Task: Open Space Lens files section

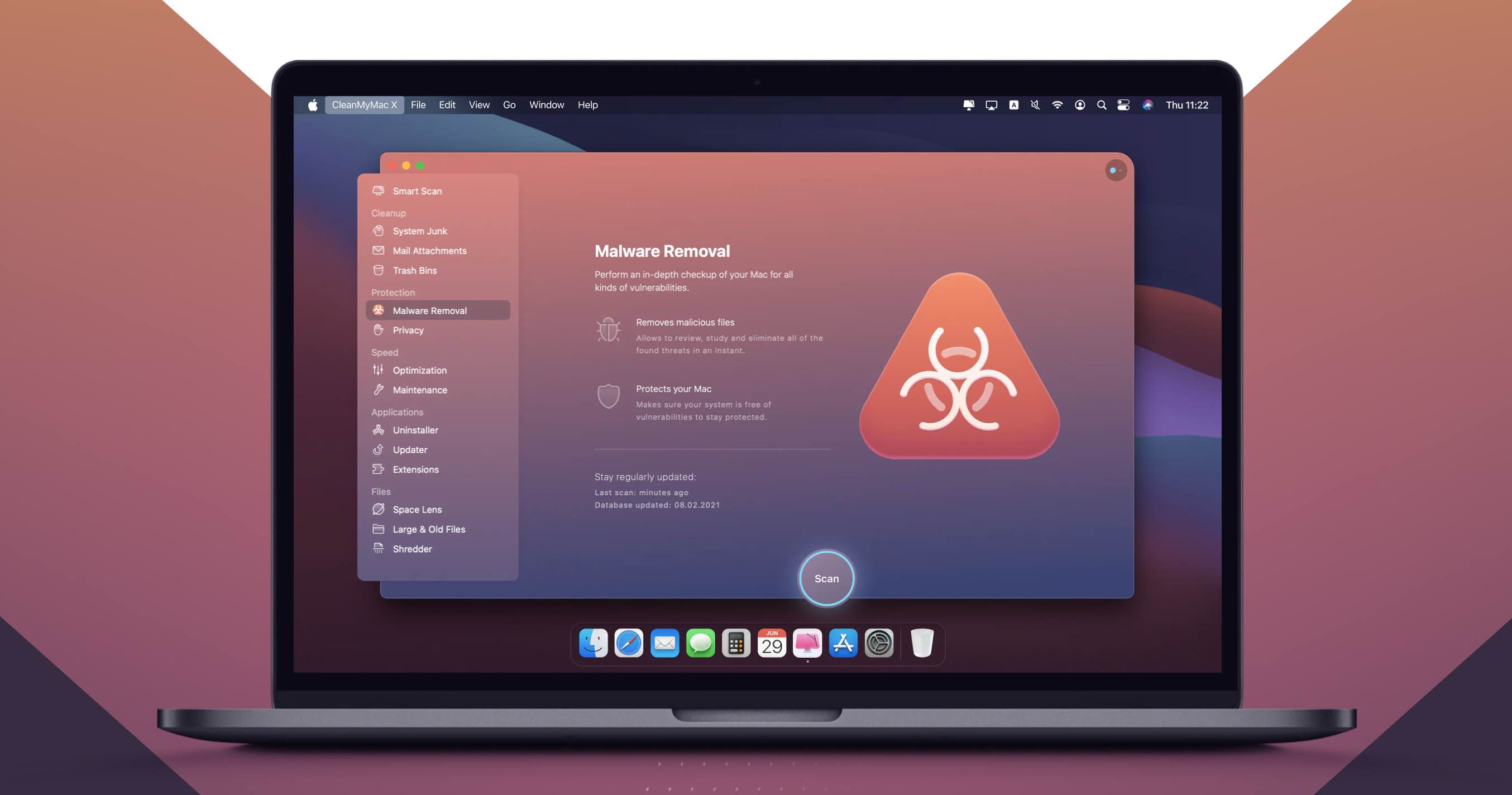Action: click(x=416, y=509)
